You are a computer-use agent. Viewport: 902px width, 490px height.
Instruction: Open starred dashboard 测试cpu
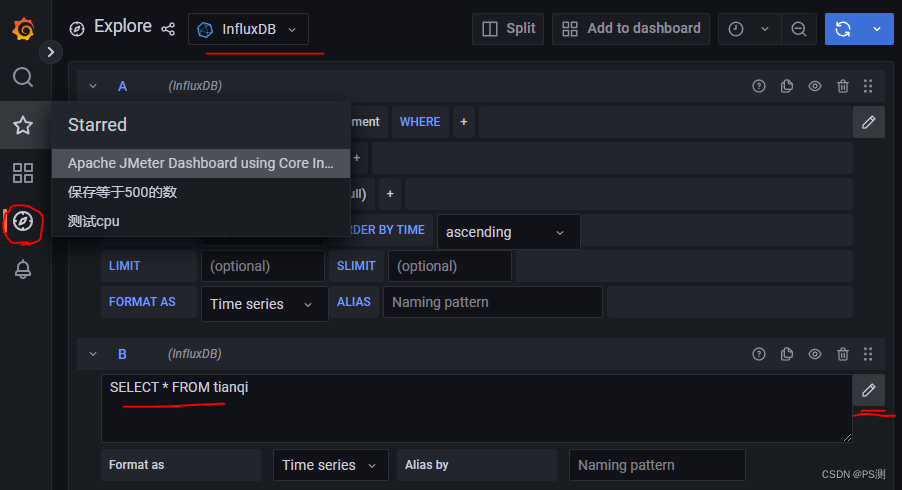(x=201, y=221)
